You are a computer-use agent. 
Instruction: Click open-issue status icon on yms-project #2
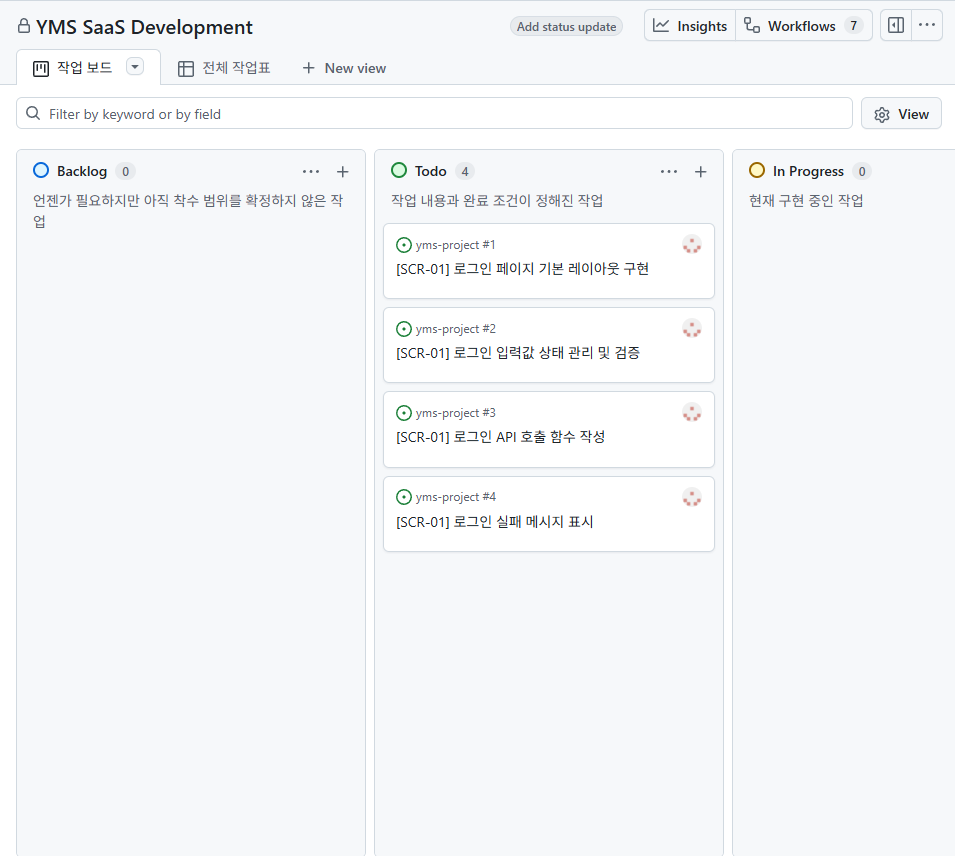[x=403, y=329]
